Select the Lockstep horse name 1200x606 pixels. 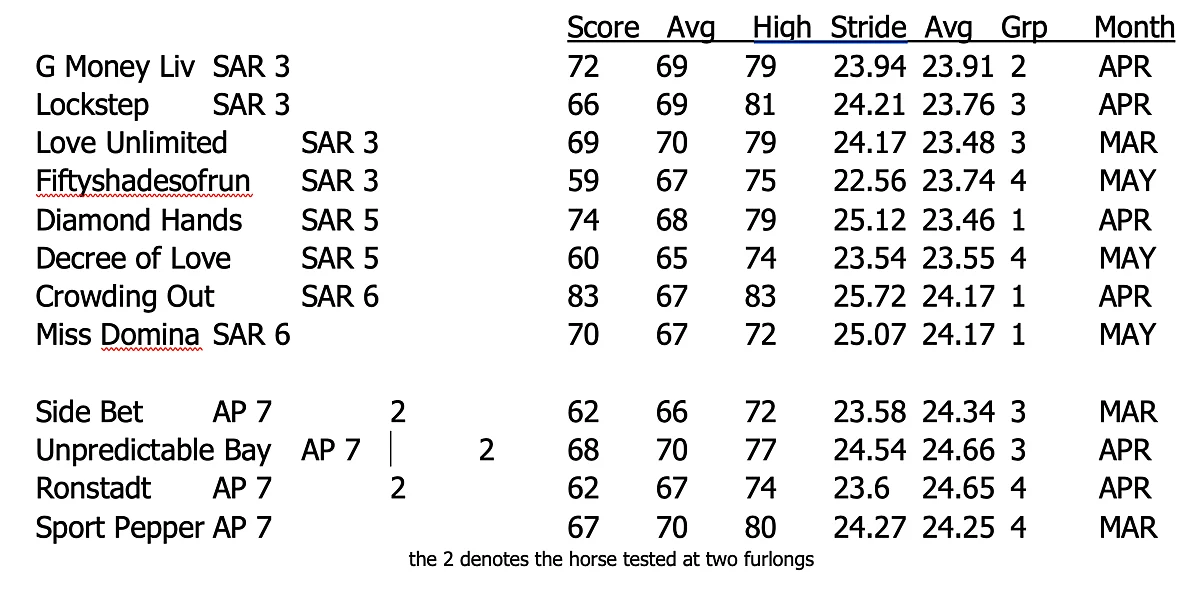[x=92, y=106]
